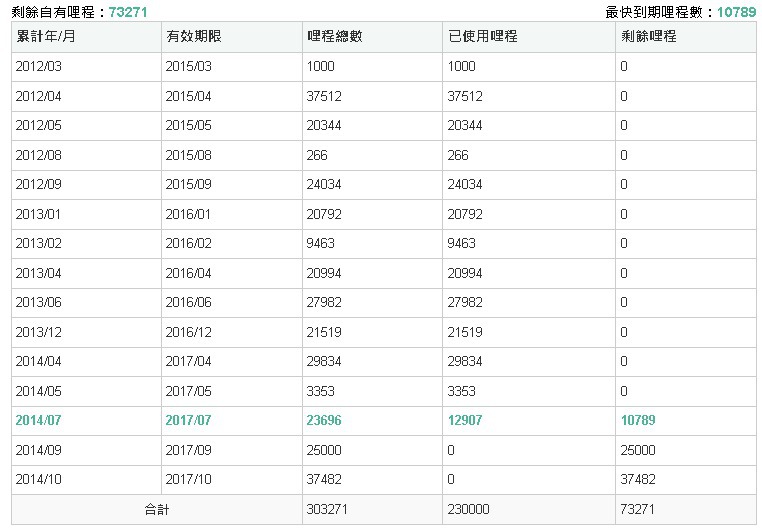
Task: Click total mileage 37482 in 2014/10 row
Action: [x=324, y=479]
